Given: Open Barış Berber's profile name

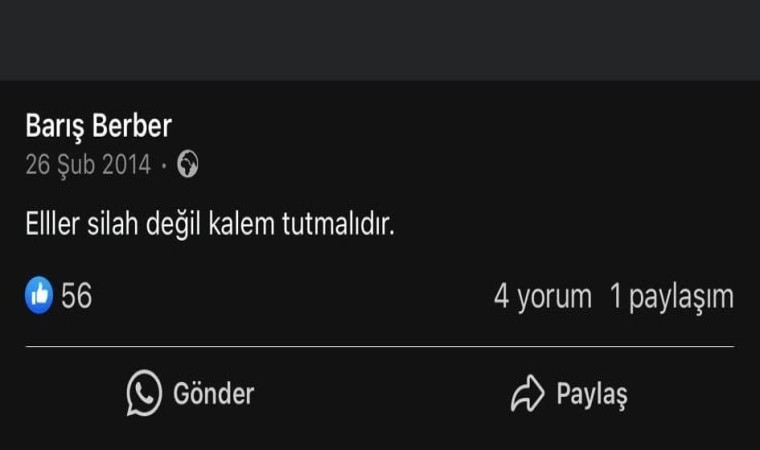Looking at the screenshot, I should [x=98, y=126].
